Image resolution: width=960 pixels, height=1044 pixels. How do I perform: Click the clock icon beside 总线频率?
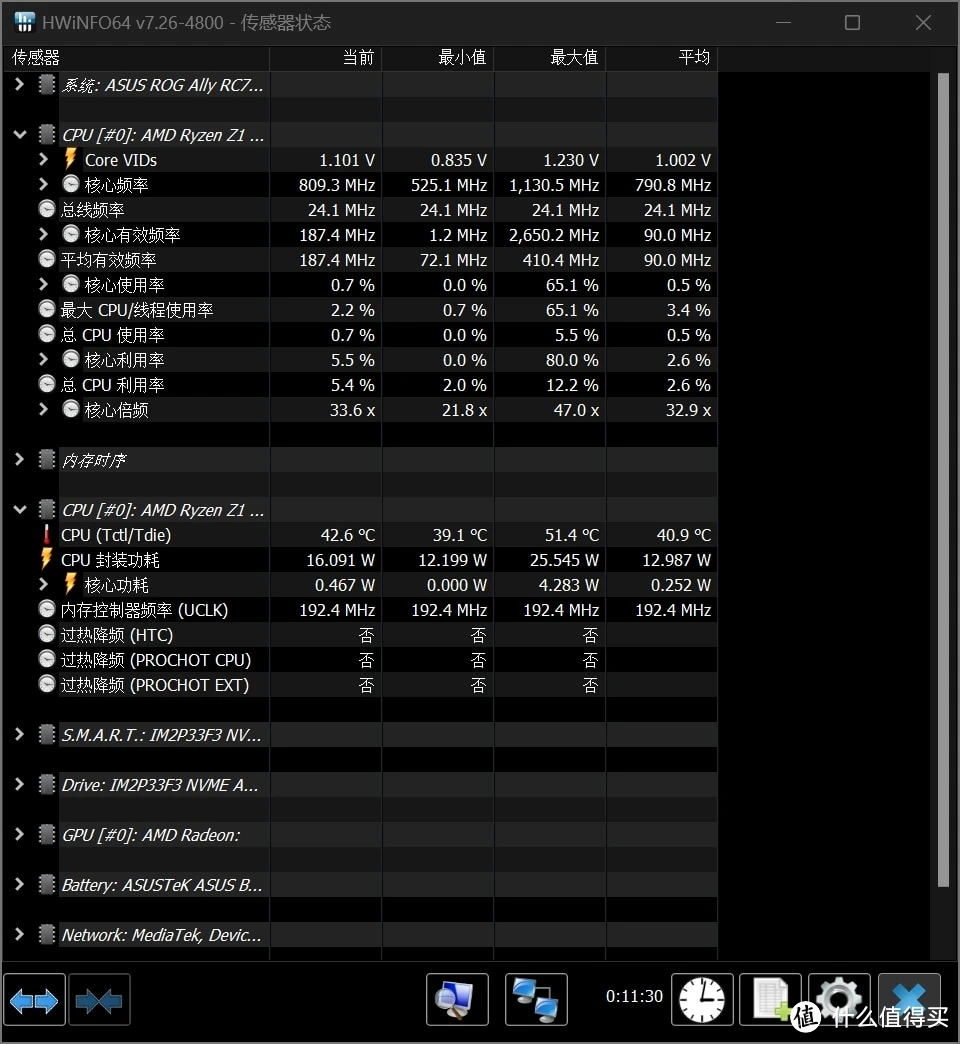(47, 209)
